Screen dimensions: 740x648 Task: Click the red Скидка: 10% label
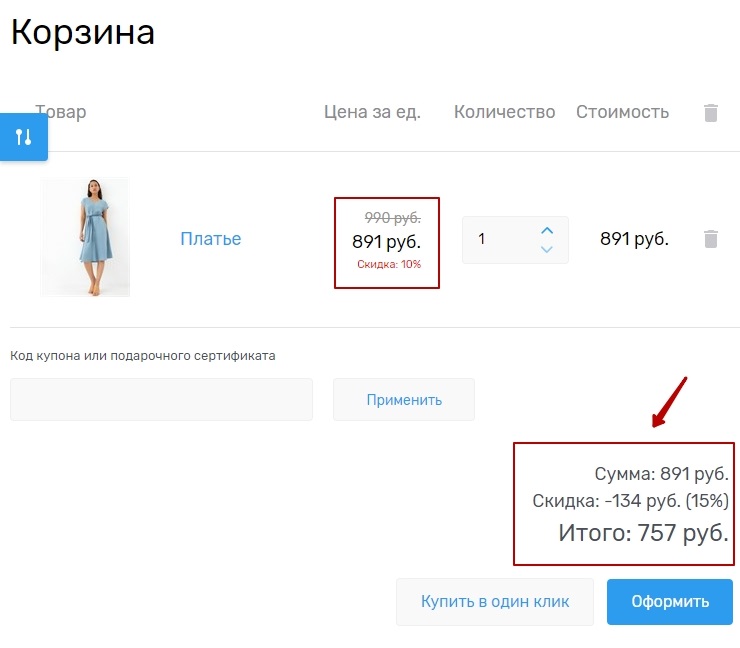tap(389, 265)
